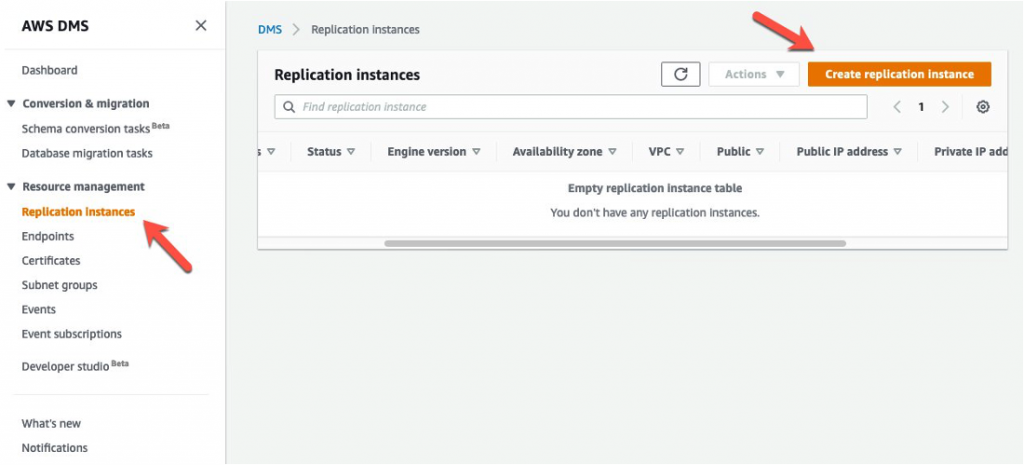The width and height of the screenshot is (1024, 465).
Task: Click Create replication instance button
Action: (899, 74)
